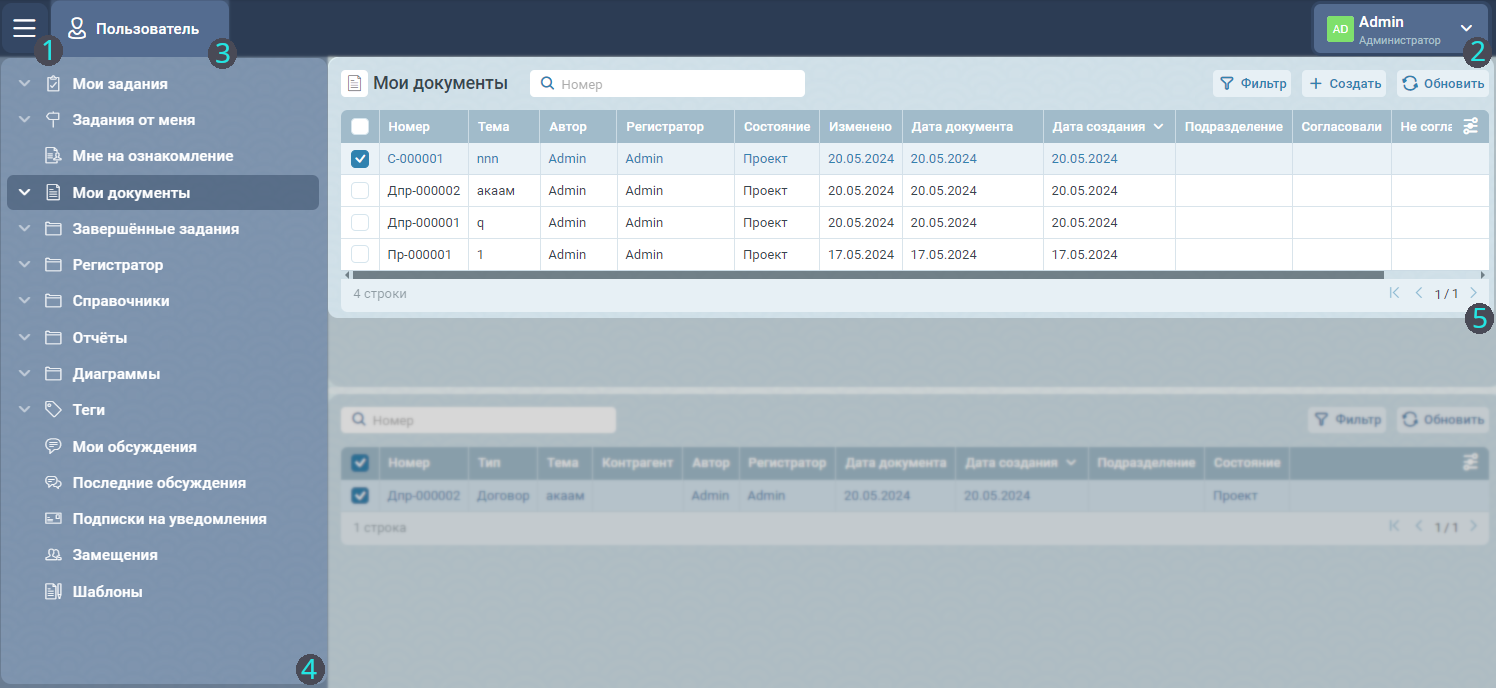Open the Фильтр button above the upper table

tap(1252, 84)
